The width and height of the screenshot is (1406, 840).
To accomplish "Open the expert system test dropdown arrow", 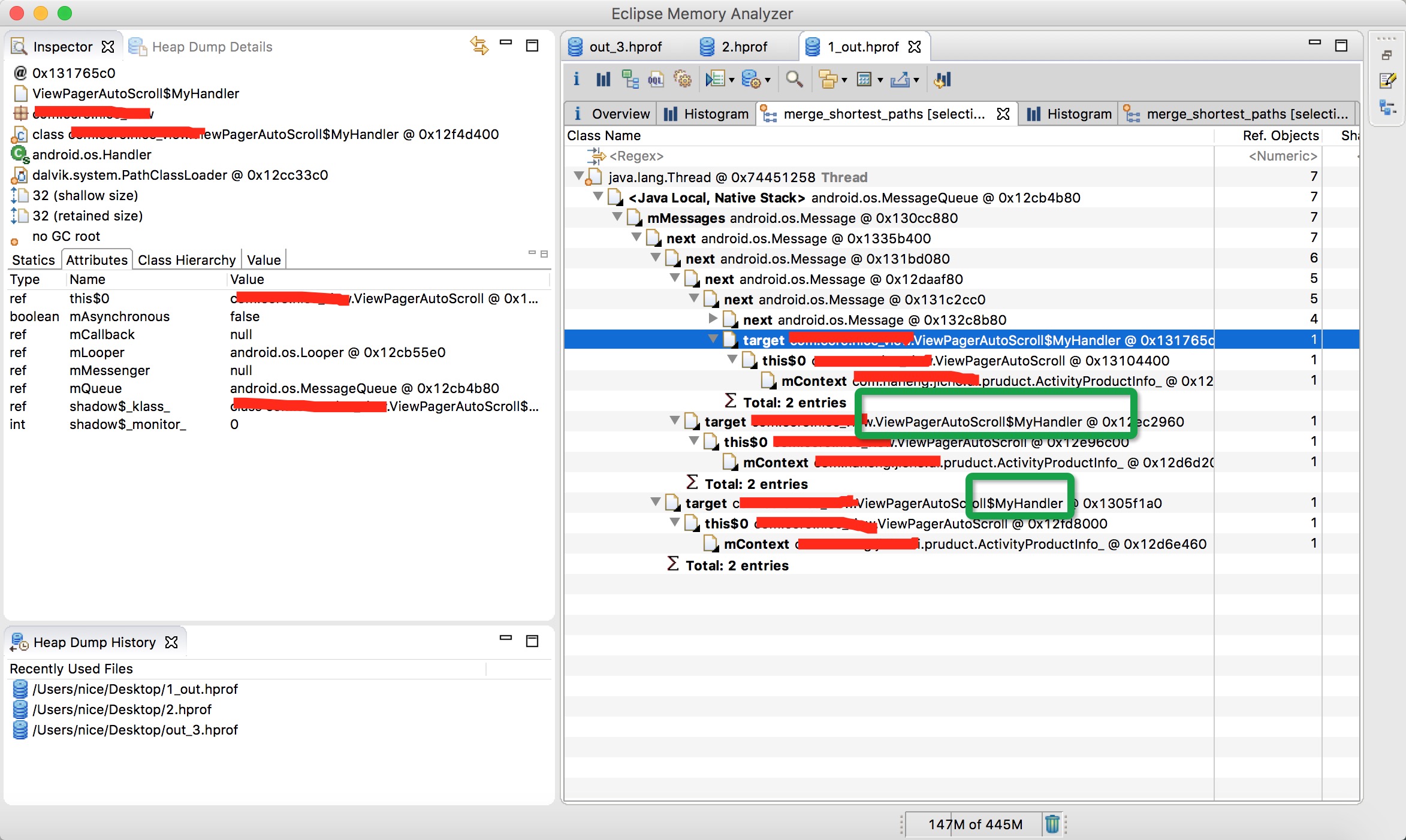I will point(732,80).
